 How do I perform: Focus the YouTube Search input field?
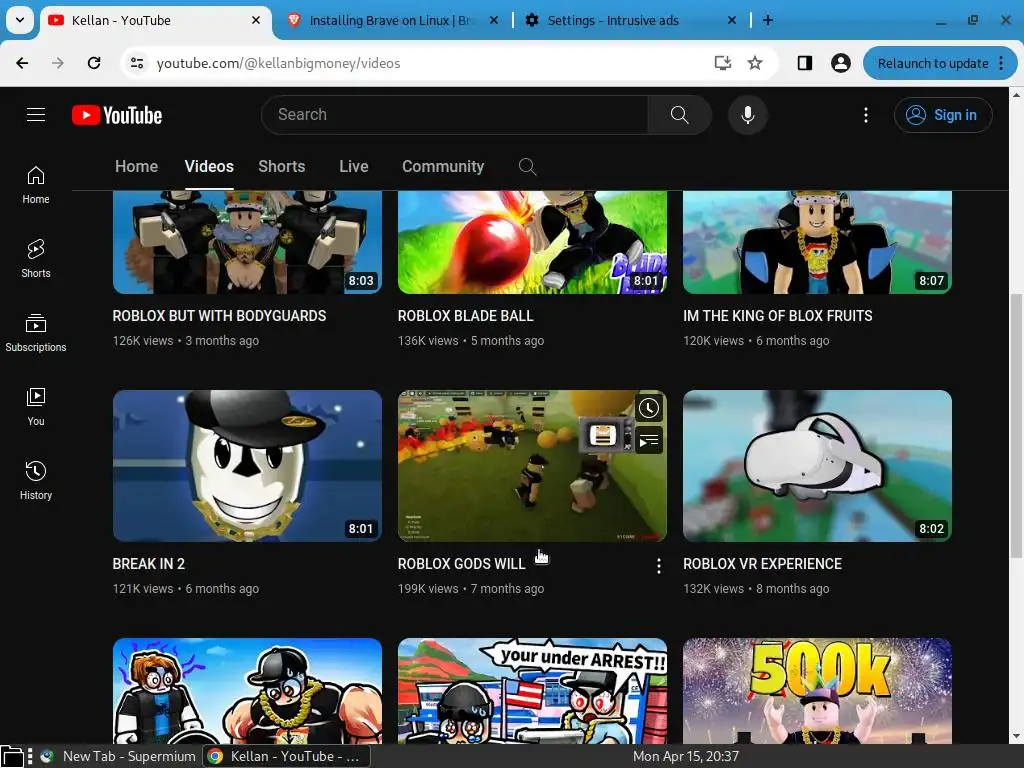pos(455,115)
